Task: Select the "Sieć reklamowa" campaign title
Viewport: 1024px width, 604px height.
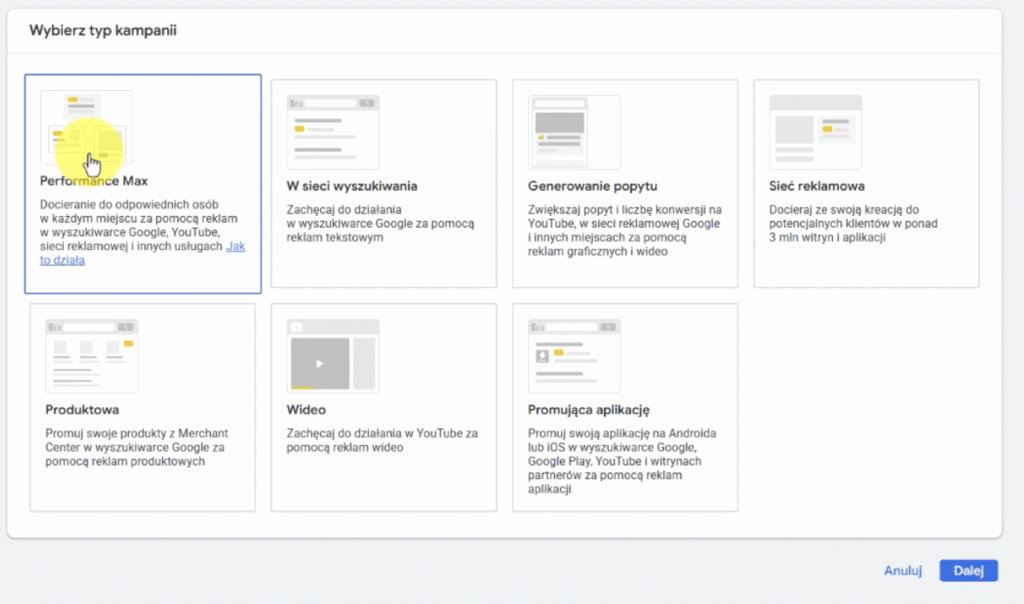Action: point(817,186)
